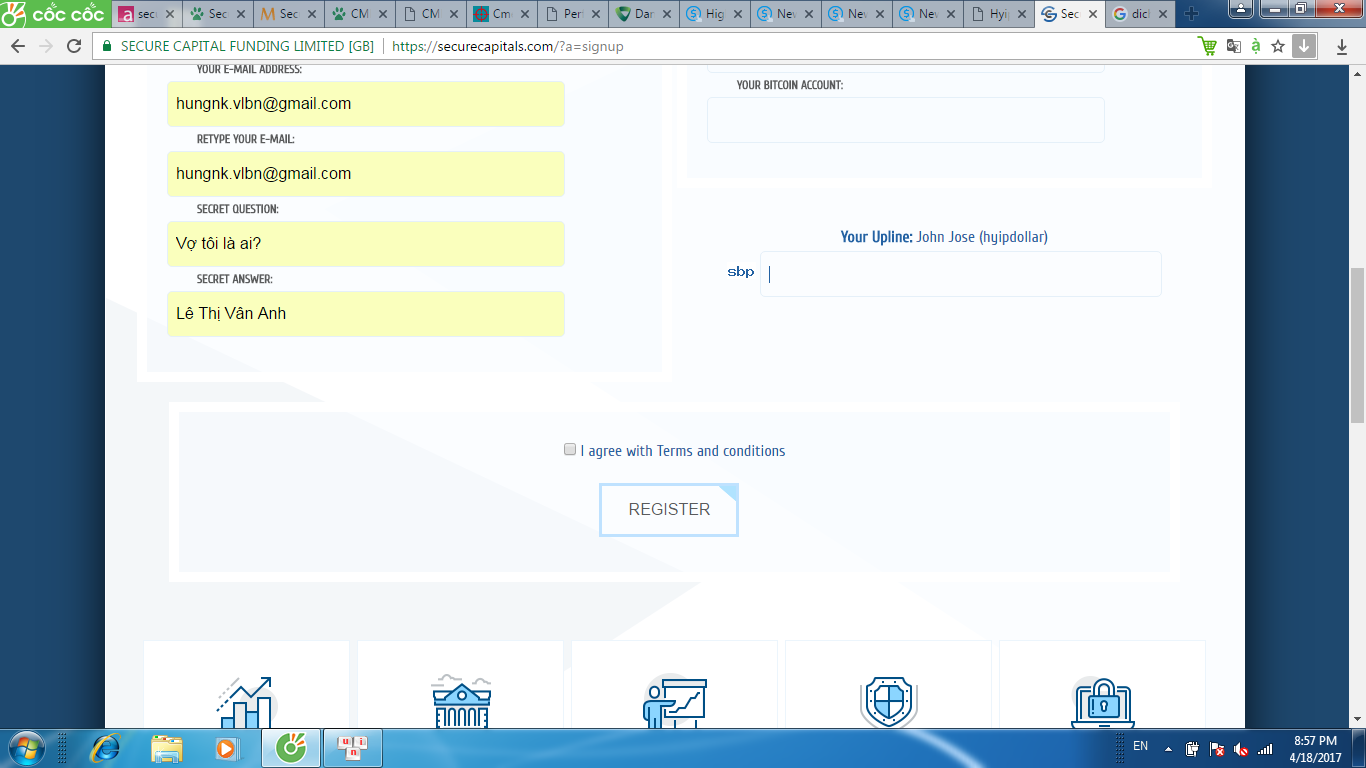1366x768 pixels.
Task: Open a new tab with plus button
Action: (1191, 14)
